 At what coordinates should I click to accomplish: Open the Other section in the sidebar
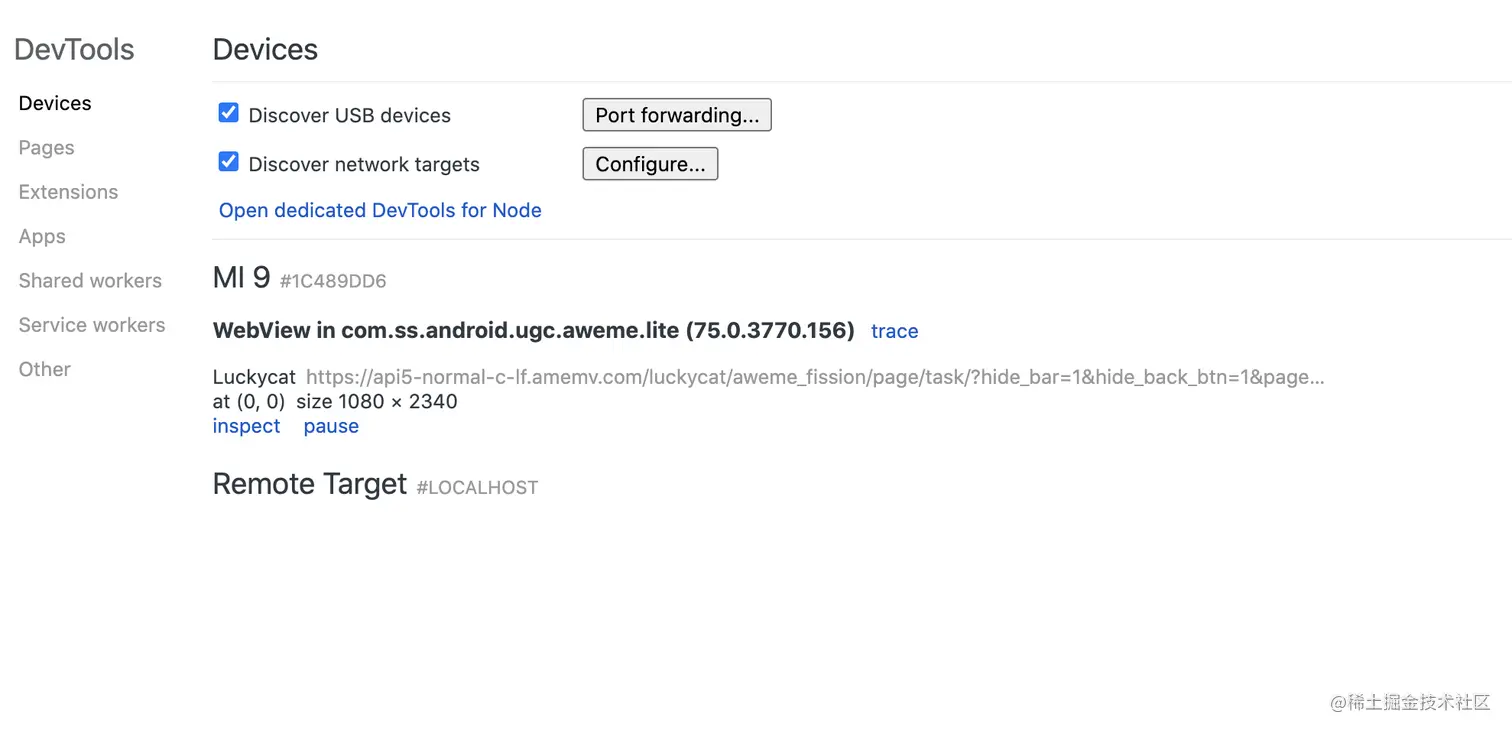pyautogui.click(x=44, y=369)
